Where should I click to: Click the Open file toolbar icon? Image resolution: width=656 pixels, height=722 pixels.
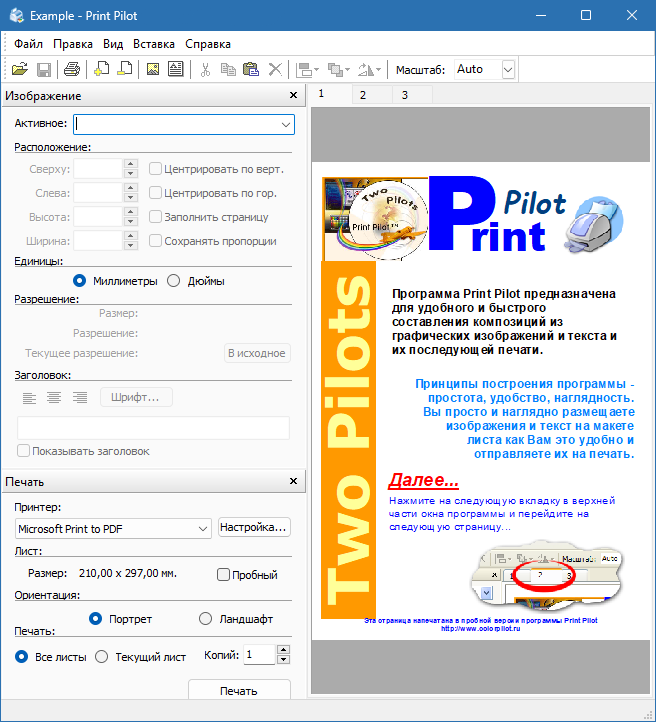pyautogui.click(x=19, y=70)
